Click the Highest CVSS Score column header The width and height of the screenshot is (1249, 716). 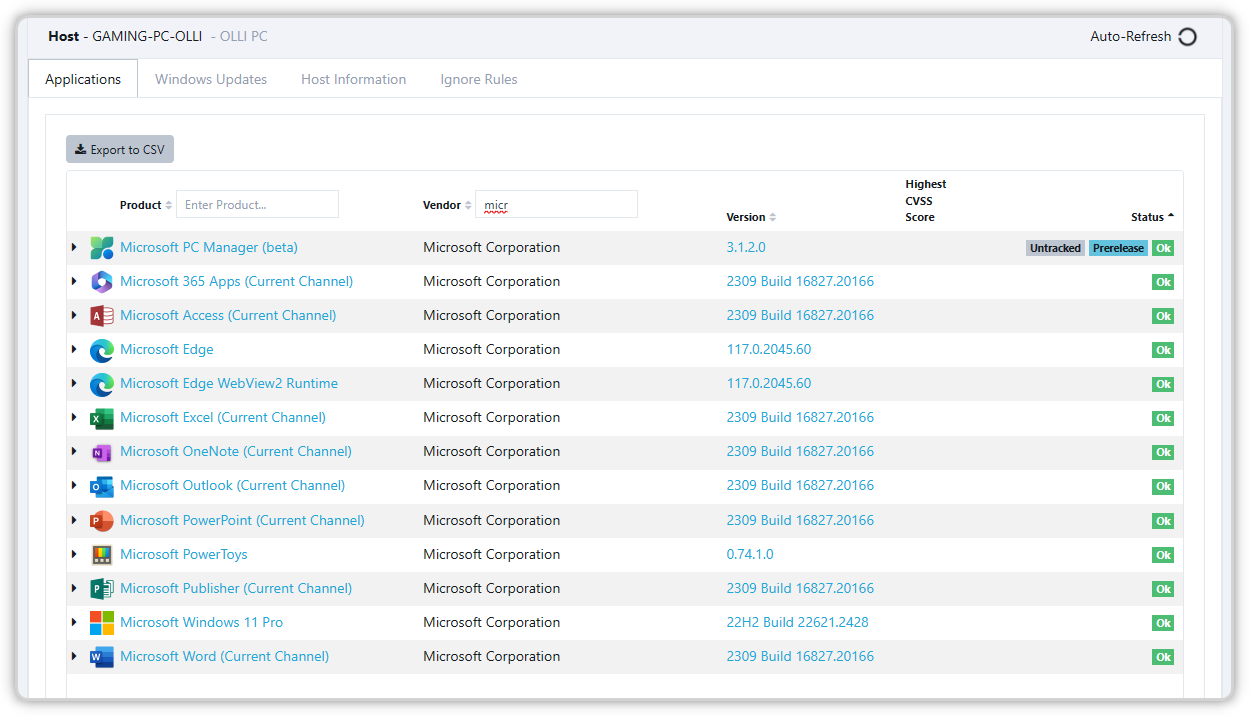coord(926,200)
